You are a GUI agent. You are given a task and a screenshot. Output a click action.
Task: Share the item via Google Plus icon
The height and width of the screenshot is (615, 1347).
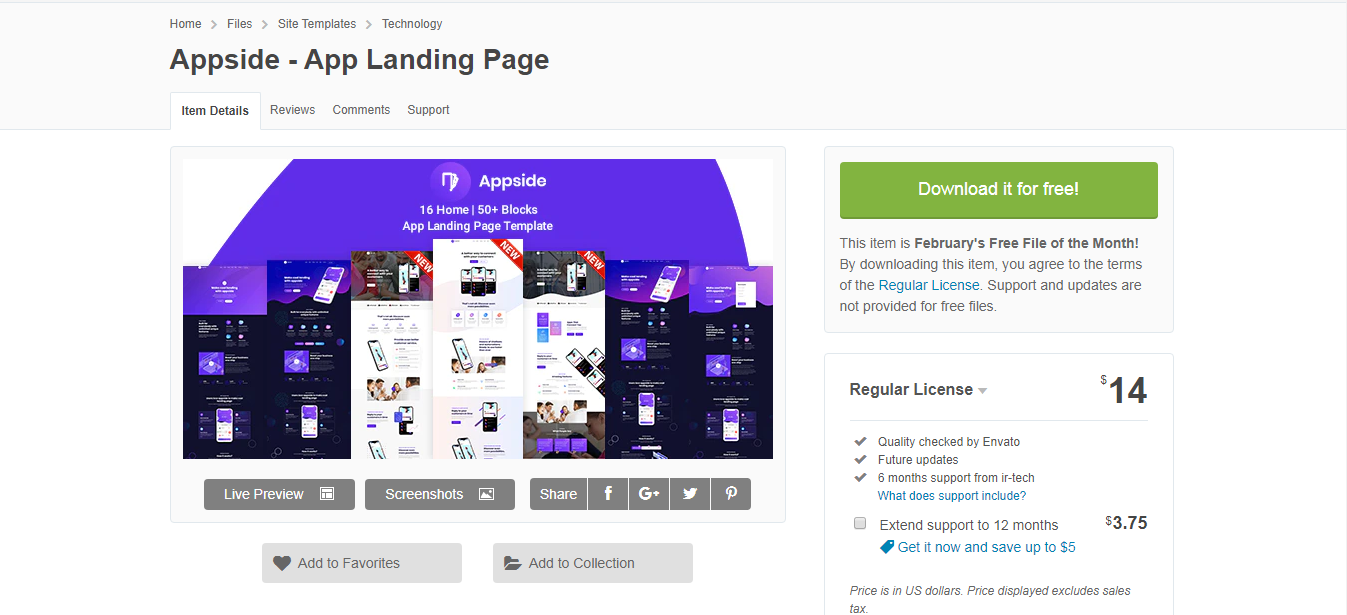pos(649,494)
